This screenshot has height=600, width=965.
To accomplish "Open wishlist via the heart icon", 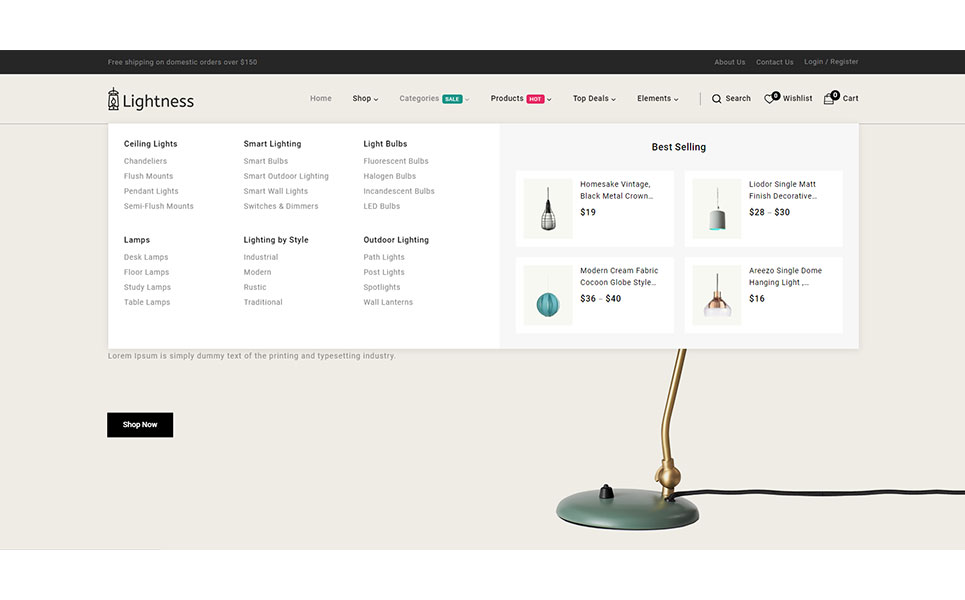I will (770, 99).
